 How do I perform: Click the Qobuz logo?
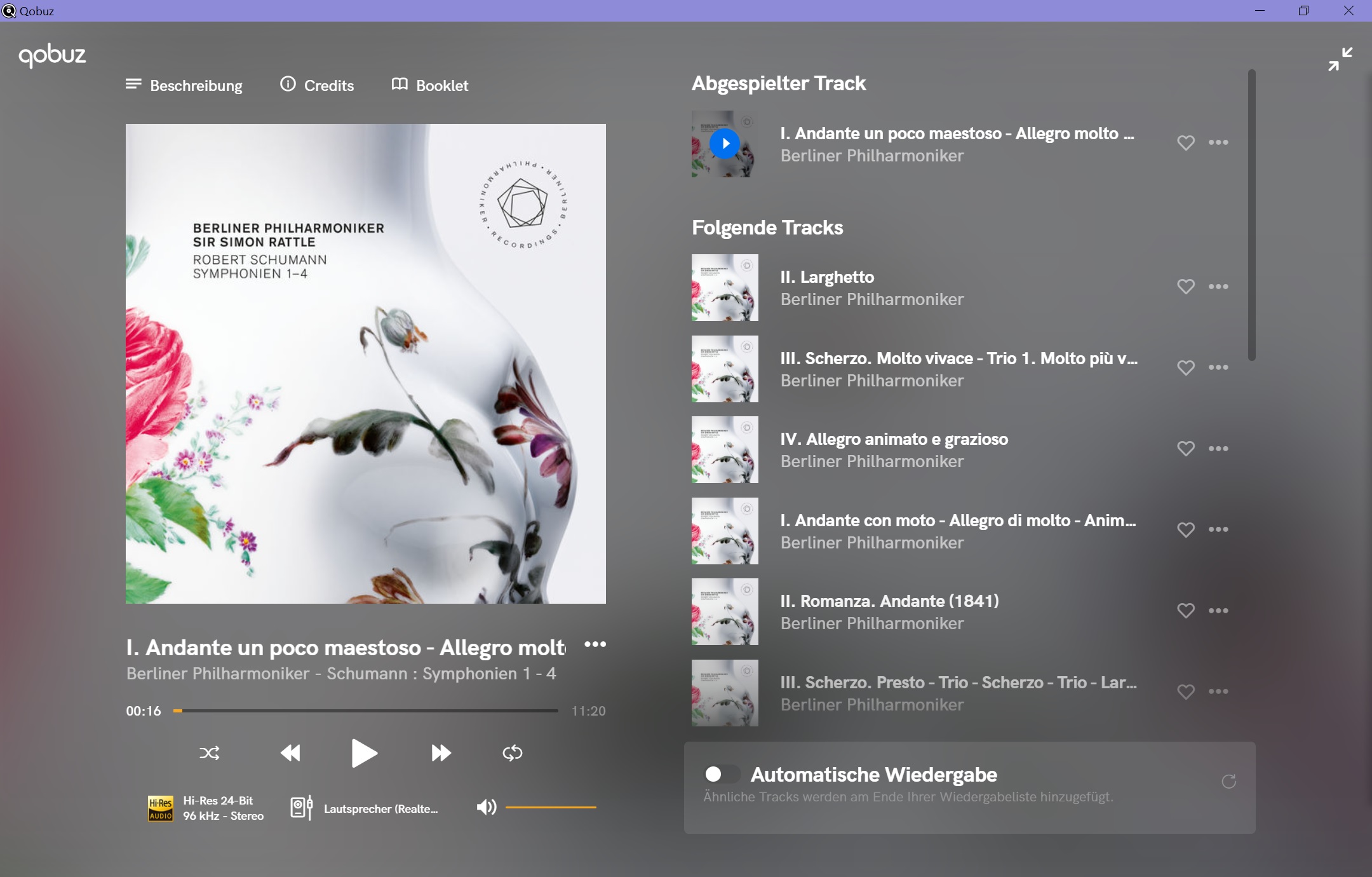pyautogui.click(x=52, y=56)
